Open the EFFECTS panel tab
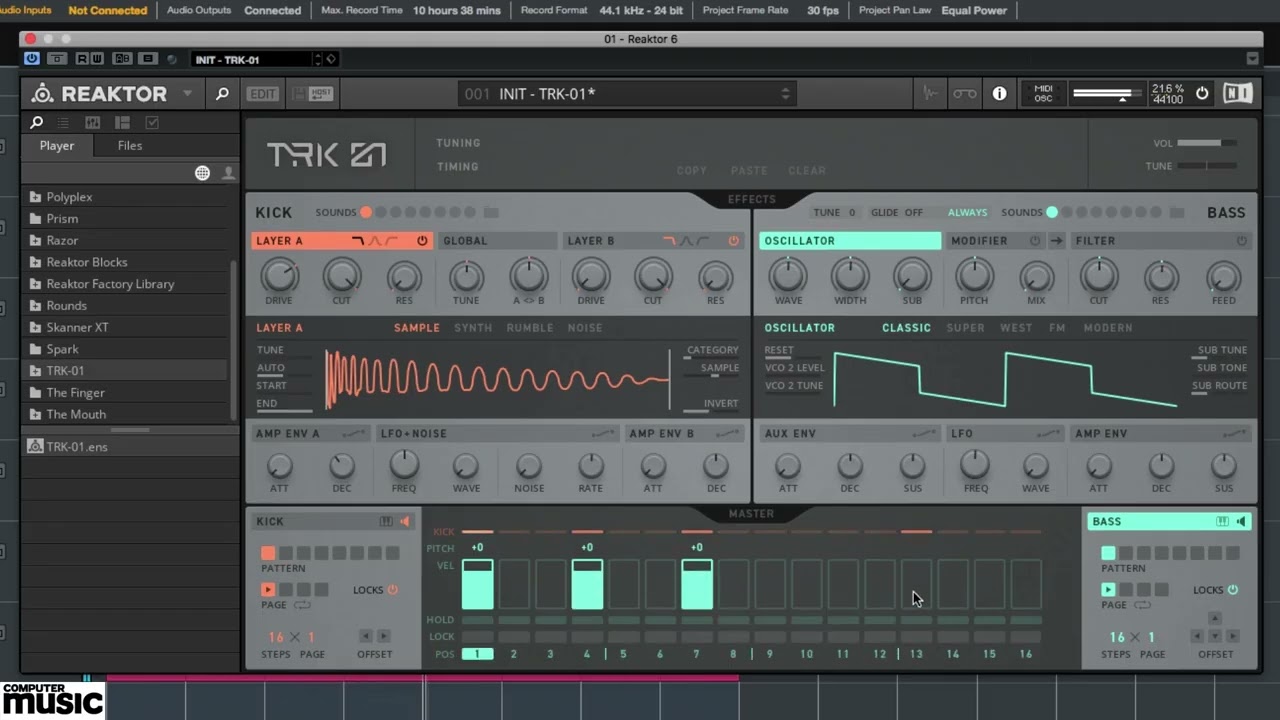Screen dimensions: 1280x720 click(752, 199)
